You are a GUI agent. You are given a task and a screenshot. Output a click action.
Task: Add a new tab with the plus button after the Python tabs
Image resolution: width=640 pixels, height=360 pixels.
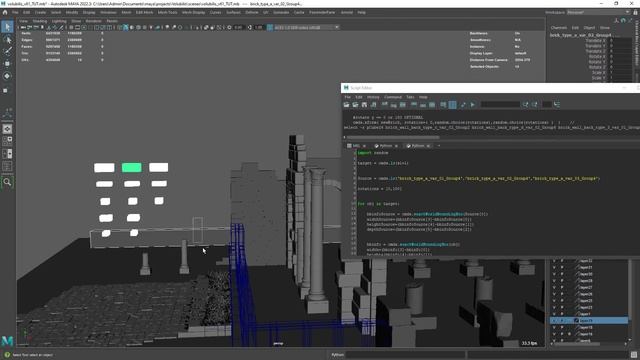click(439, 146)
